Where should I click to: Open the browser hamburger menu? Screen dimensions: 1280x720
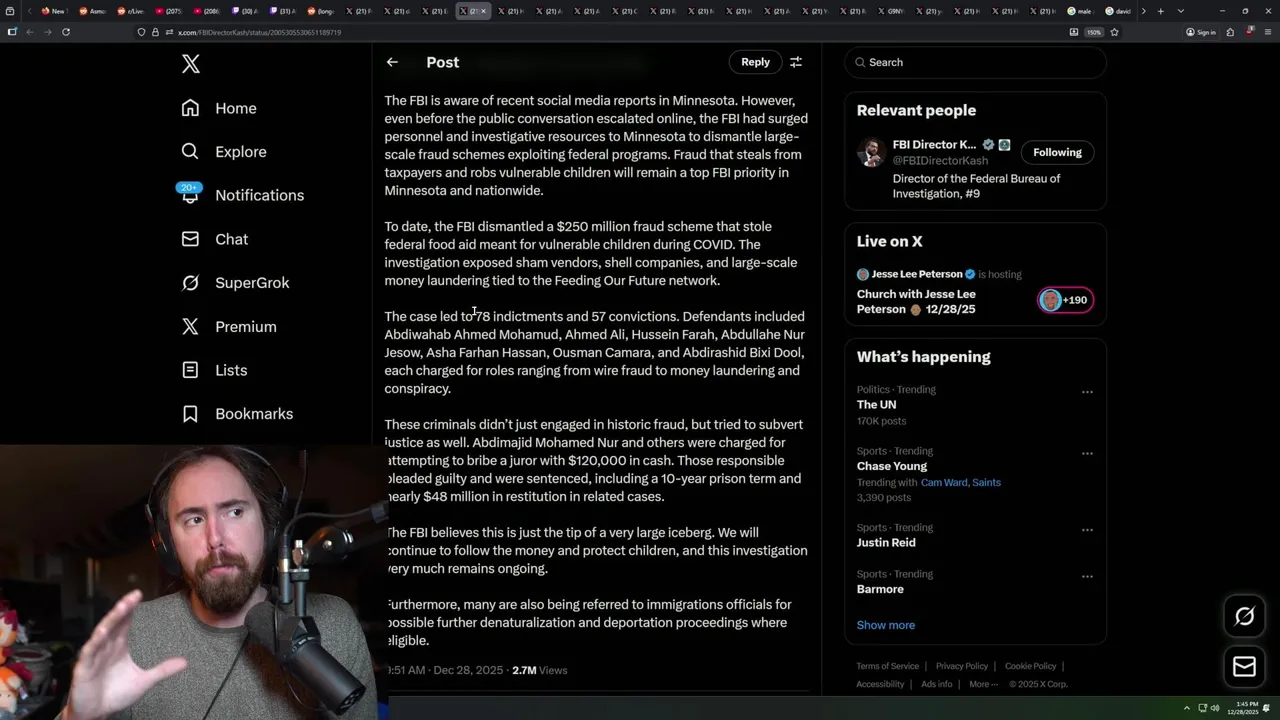(1267, 32)
